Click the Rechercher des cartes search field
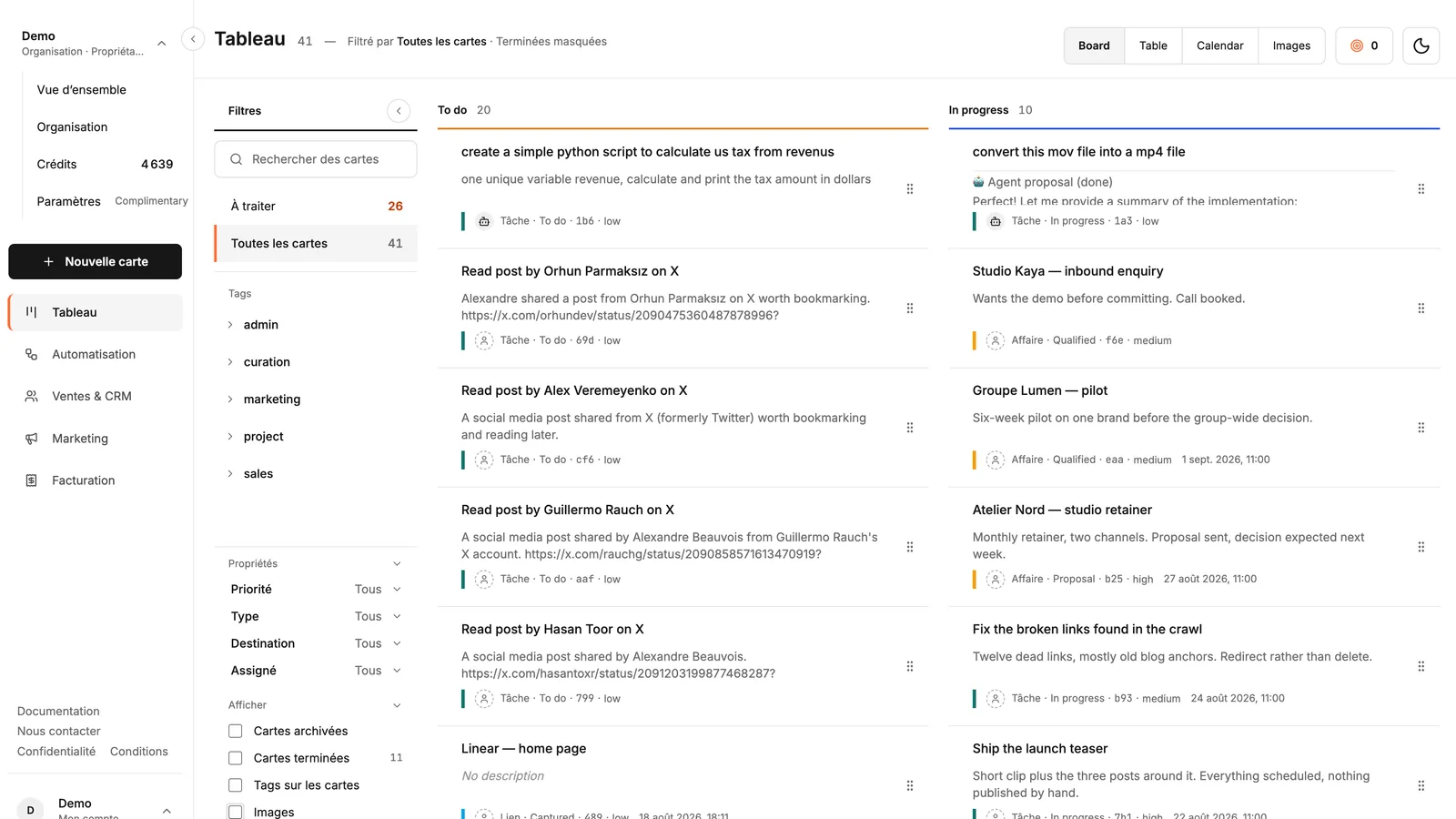Viewport: 1456px width, 819px height. pyautogui.click(x=316, y=159)
